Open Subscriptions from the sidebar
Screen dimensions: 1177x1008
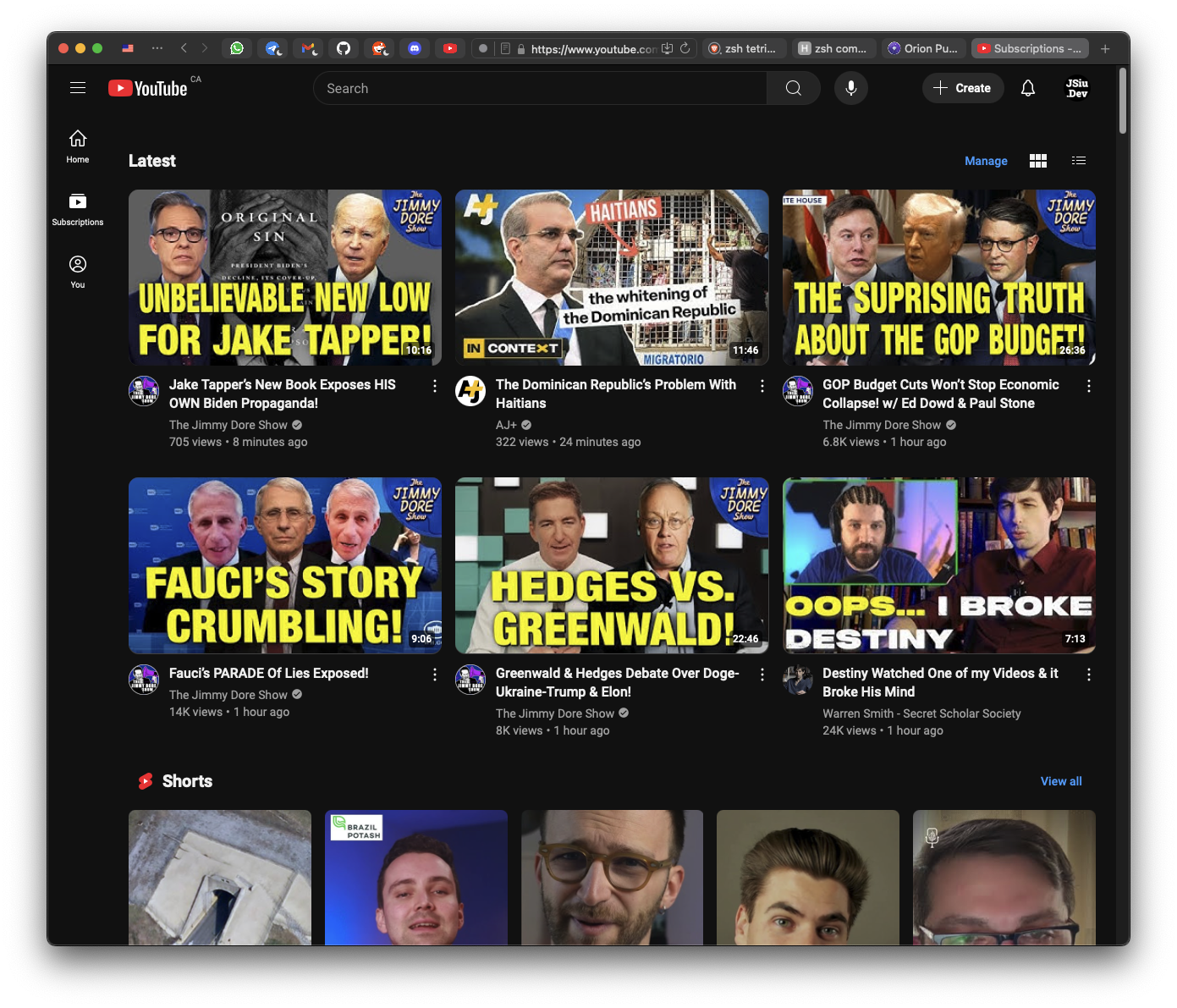(77, 208)
